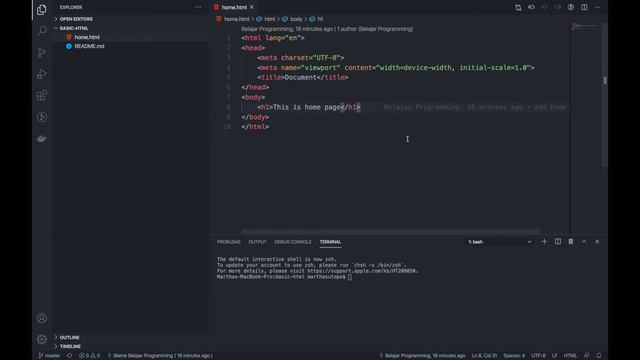The height and width of the screenshot is (360, 640).
Task: Kill terminal with trash icon
Action: pyautogui.click(x=571, y=242)
